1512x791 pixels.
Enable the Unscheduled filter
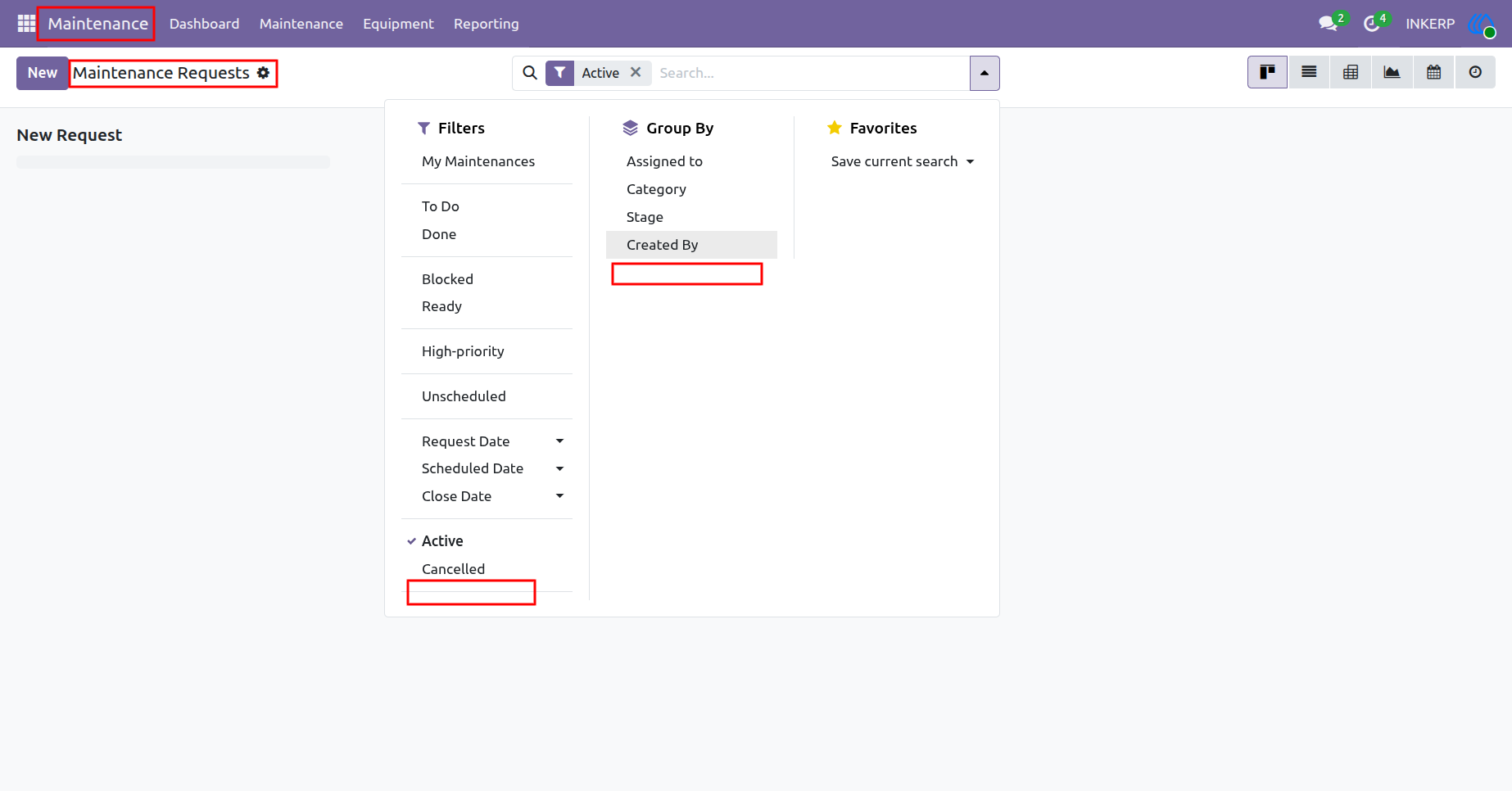pos(487,396)
